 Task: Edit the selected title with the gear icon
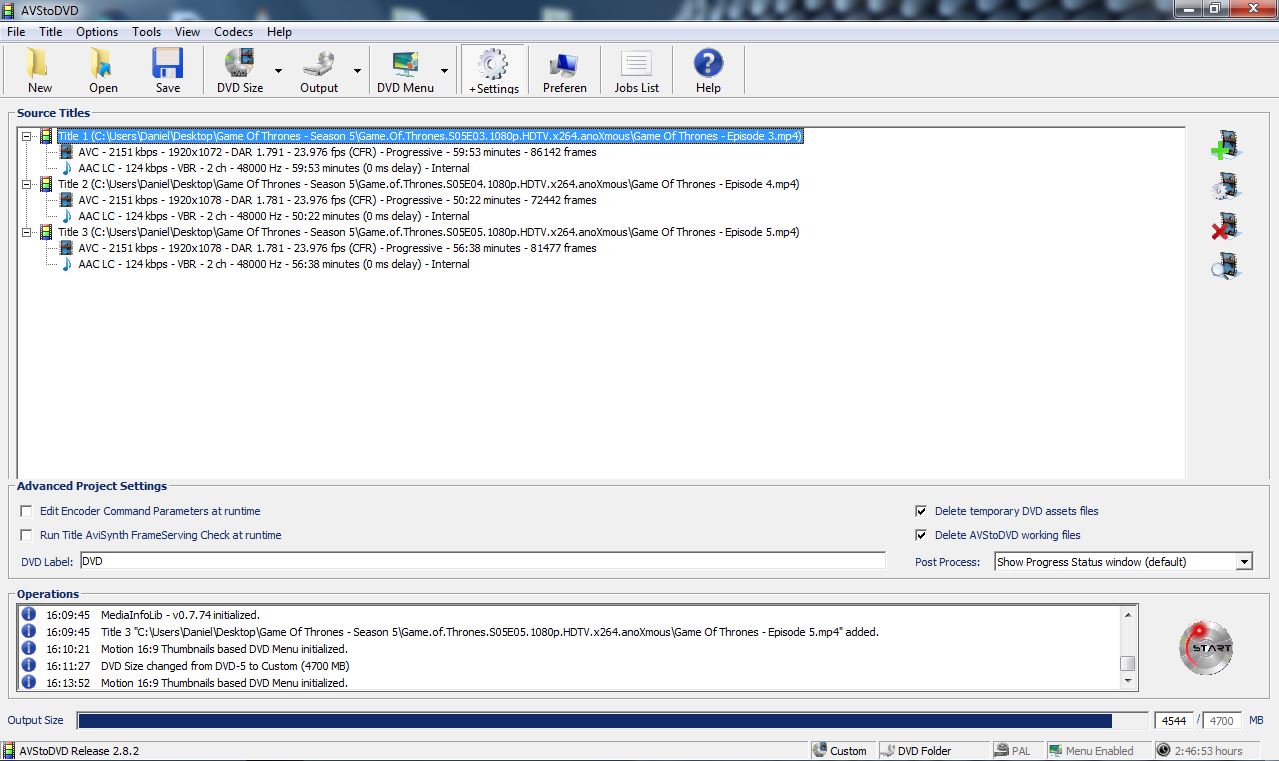pyautogui.click(x=1225, y=187)
